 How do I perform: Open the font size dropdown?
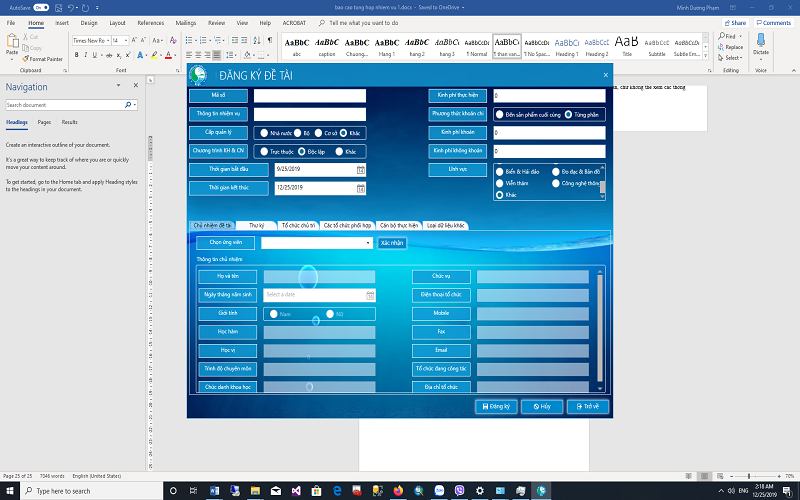[x=124, y=40]
